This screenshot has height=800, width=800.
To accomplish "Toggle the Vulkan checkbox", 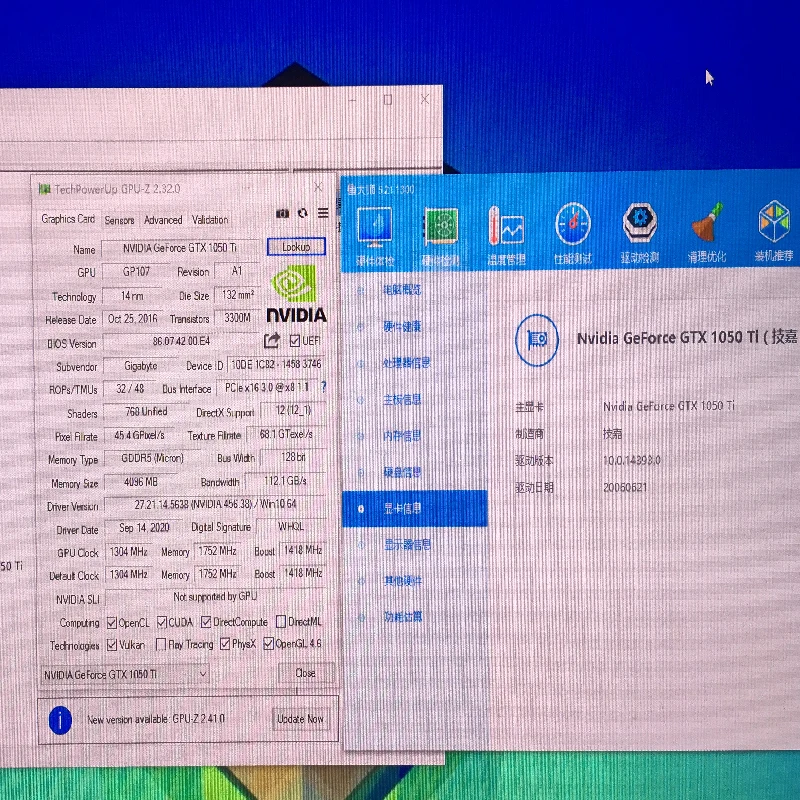I will point(112,645).
